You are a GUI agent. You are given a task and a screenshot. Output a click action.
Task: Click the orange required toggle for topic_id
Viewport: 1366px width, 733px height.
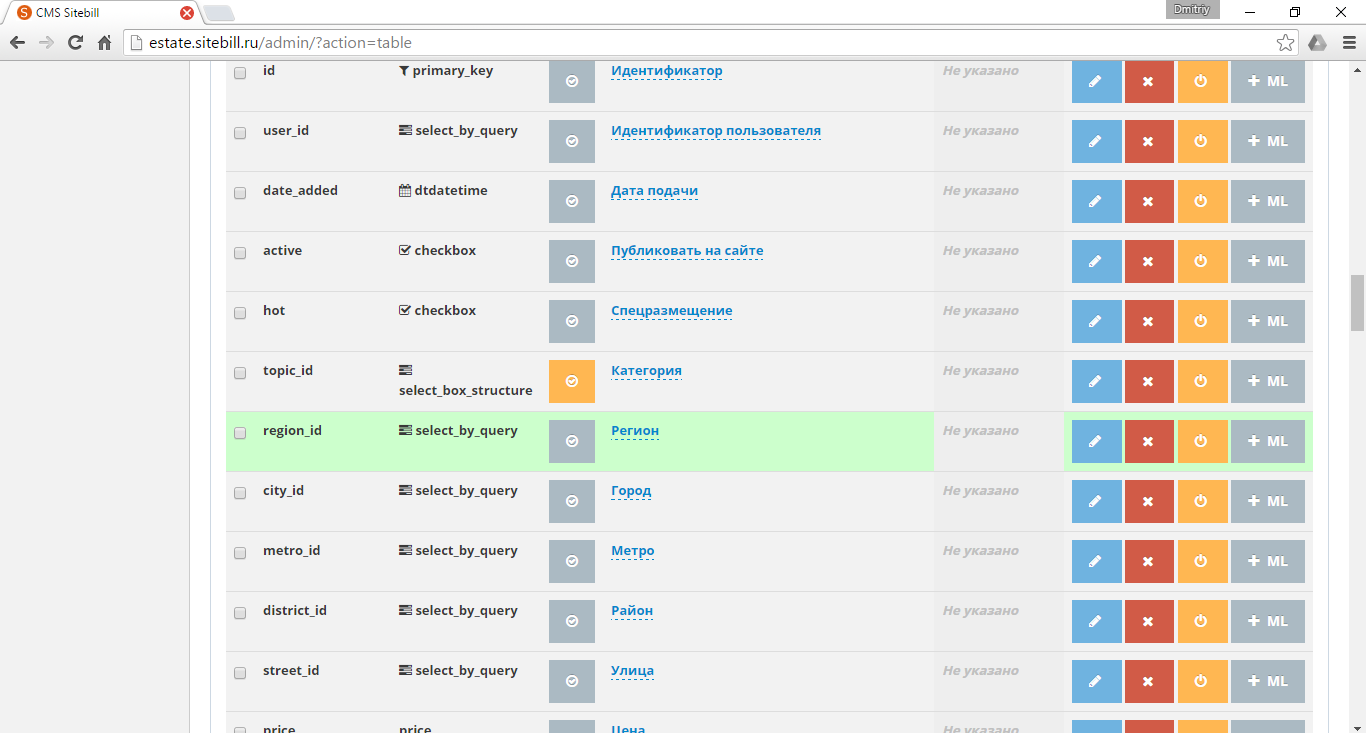point(572,382)
